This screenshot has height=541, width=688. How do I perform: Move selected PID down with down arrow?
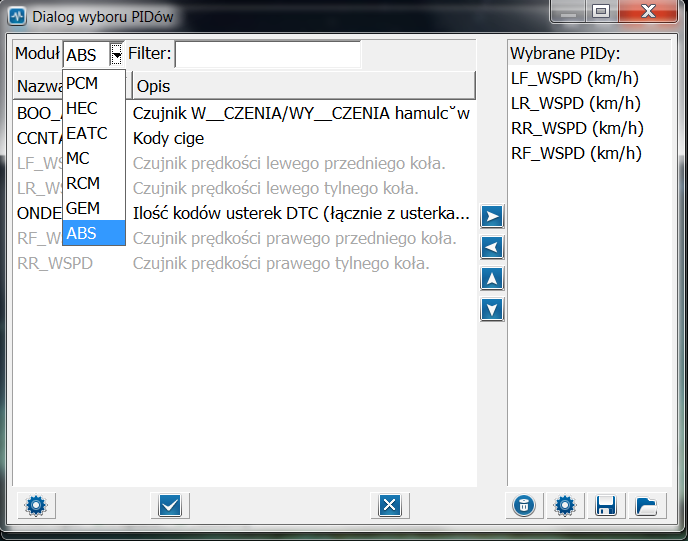(491, 310)
